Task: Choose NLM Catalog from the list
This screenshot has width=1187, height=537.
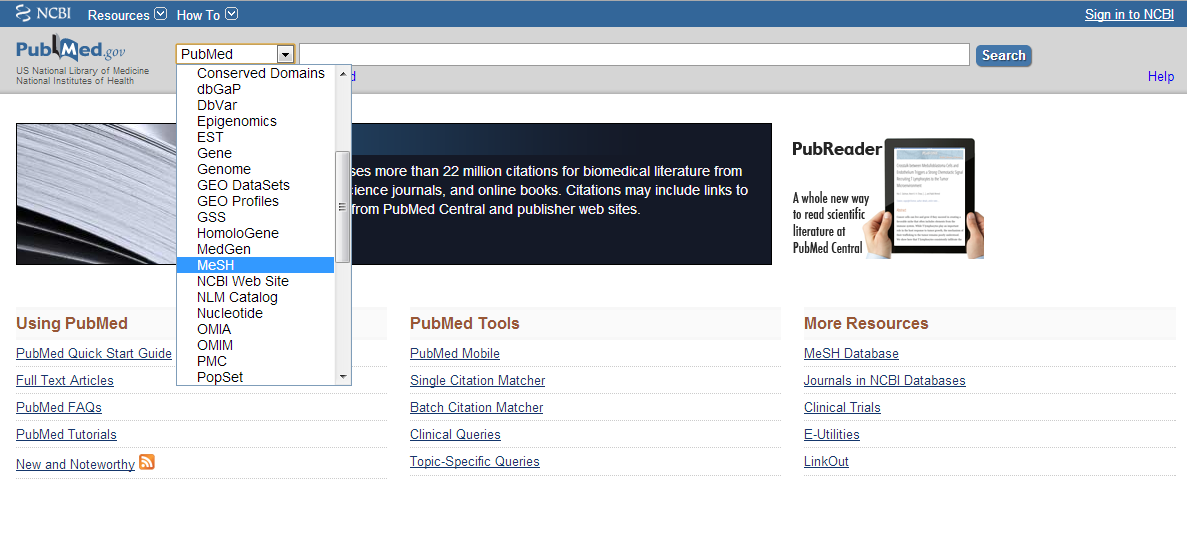Action: pos(237,297)
